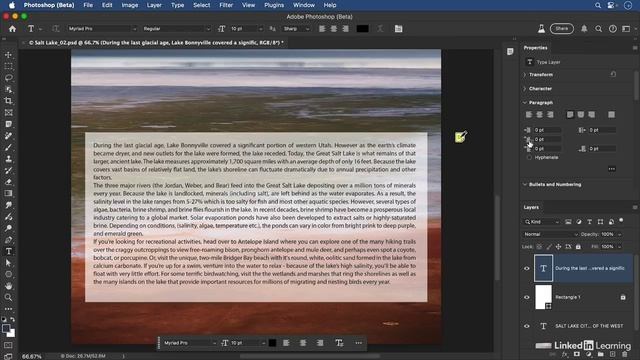Click text color swatch in options bar

click(362, 29)
